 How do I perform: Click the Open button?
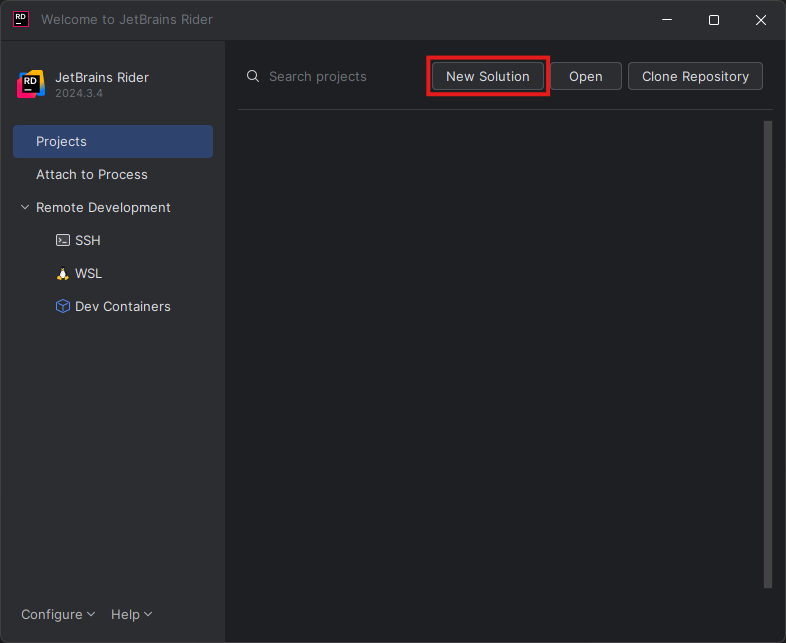click(x=585, y=76)
